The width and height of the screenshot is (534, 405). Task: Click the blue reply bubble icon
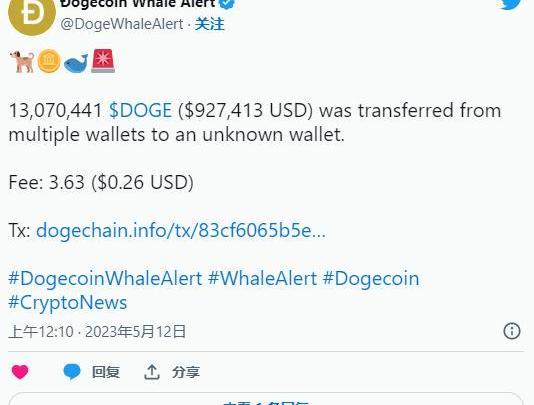click(72, 372)
